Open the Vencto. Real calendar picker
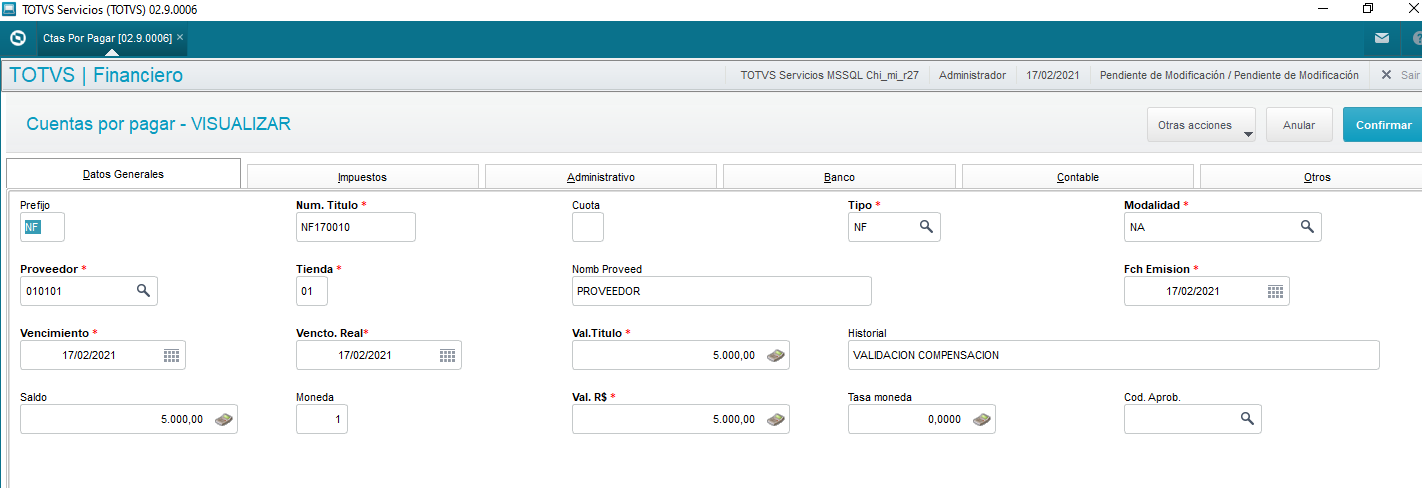This screenshot has width=1422, height=488. pos(447,355)
